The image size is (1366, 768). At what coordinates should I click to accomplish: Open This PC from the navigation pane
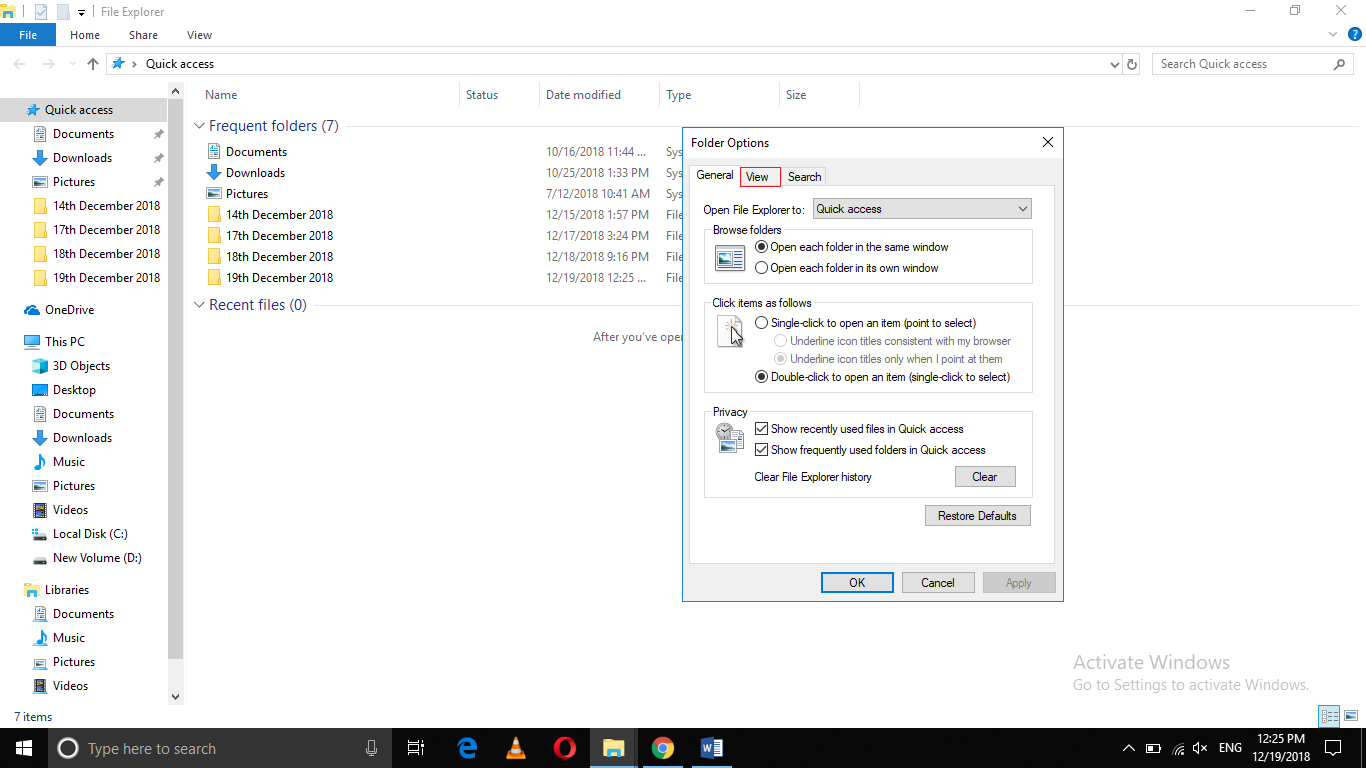click(63, 341)
